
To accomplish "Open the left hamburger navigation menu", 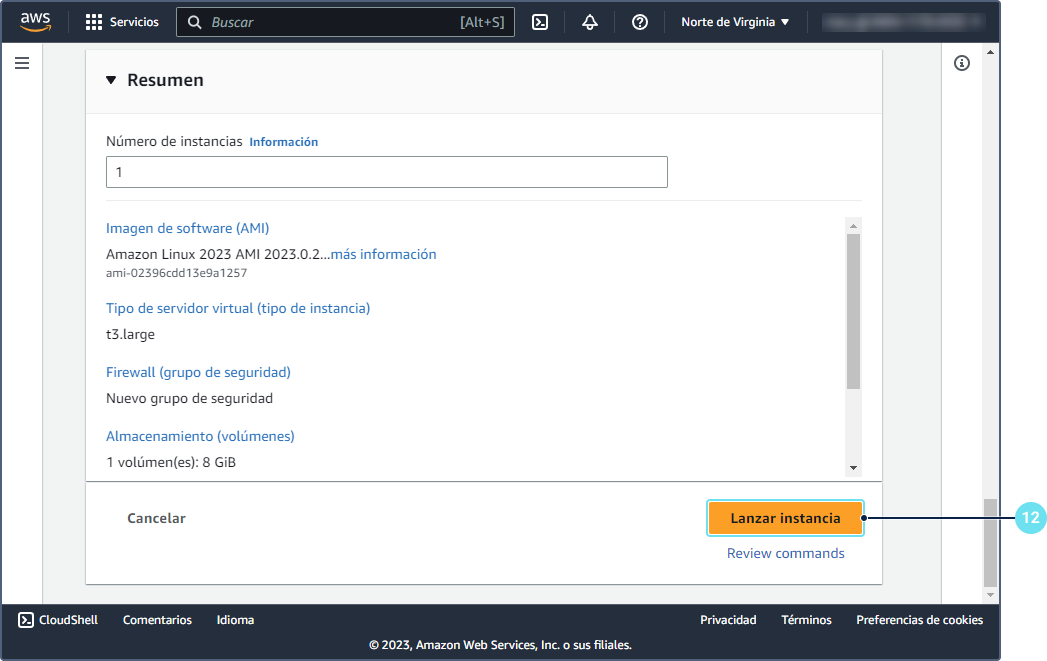I will (x=22, y=63).
